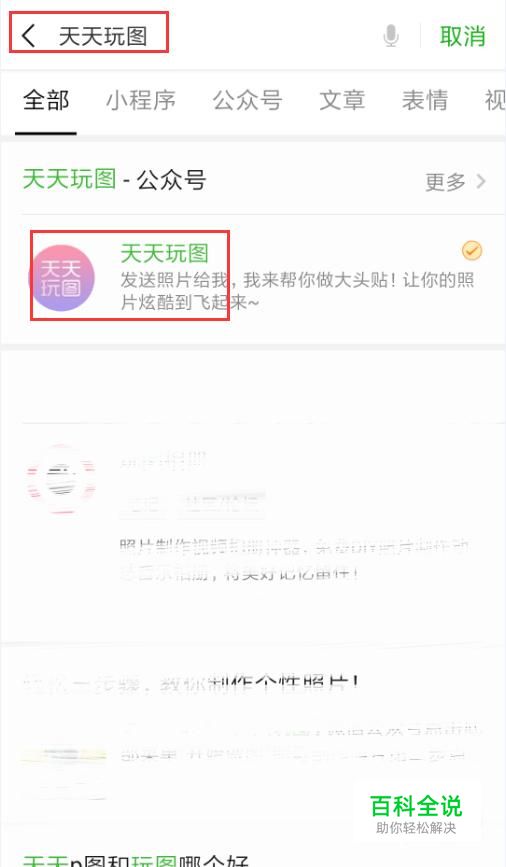Screen dimensions: 506x867
Task: Select the 文章 tab
Action: (x=342, y=101)
